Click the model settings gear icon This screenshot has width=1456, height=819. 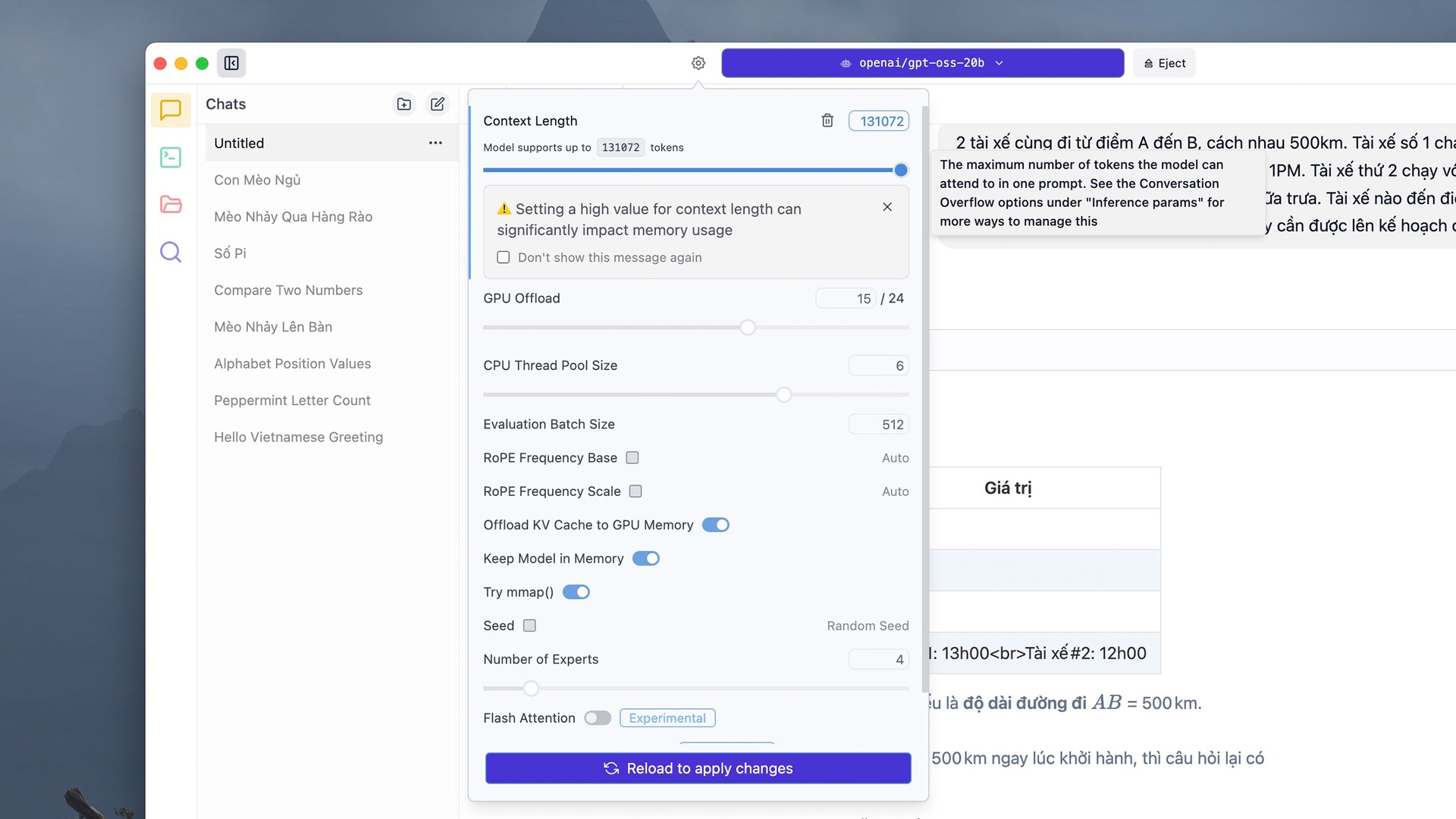[x=698, y=63]
